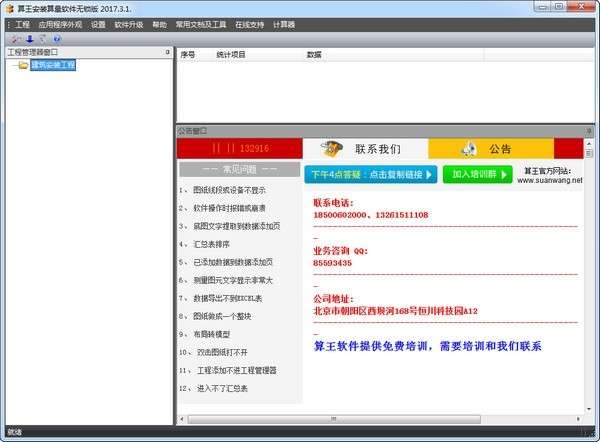Click the 北京市朝阳区 company address line
Image resolution: width=600 pixels, height=442 pixels.
[x=396, y=311]
